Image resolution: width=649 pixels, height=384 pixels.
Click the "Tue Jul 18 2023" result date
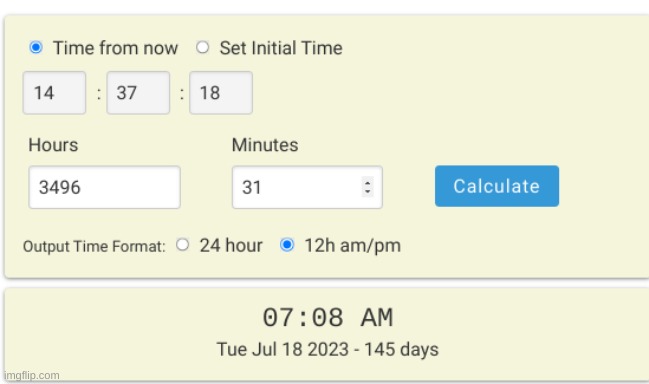[x=283, y=349]
